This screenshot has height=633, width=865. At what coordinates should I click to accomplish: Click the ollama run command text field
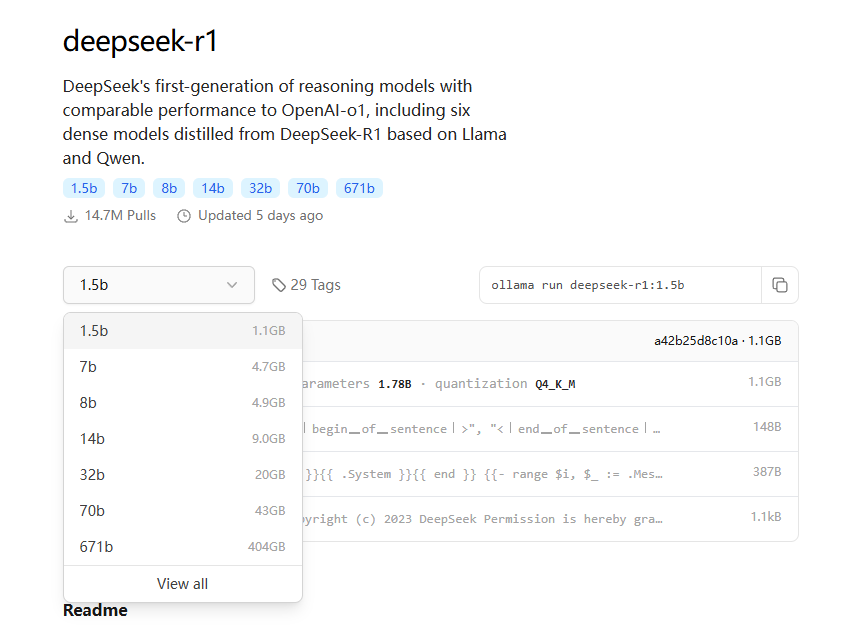tap(620, 285)
